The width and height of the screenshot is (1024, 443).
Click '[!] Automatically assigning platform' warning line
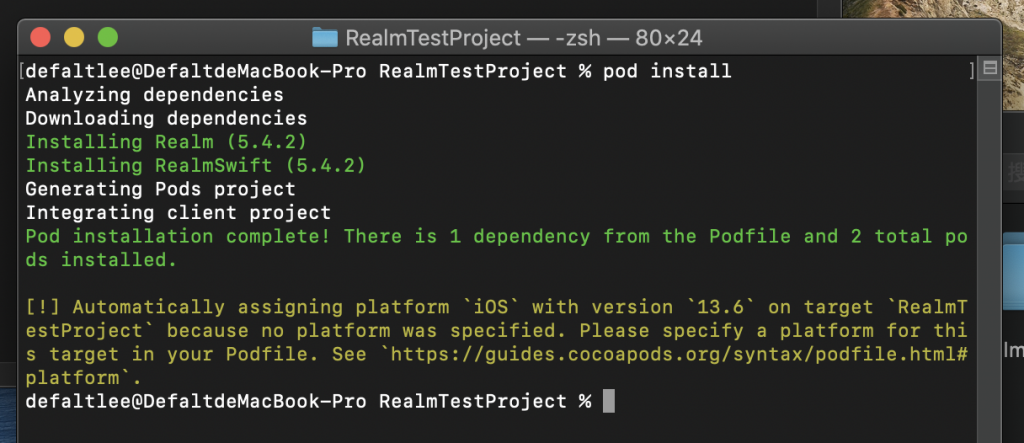click(x=239, y=307)
